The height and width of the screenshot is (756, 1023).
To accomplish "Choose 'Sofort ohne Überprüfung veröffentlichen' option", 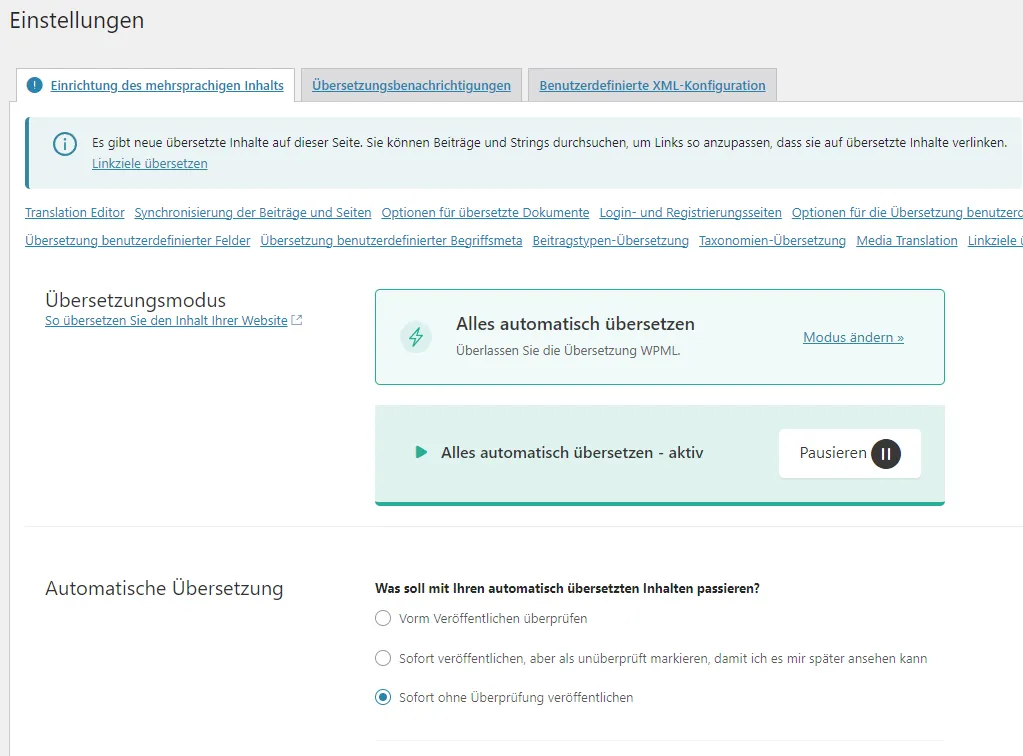I will [x=383, y=697].
